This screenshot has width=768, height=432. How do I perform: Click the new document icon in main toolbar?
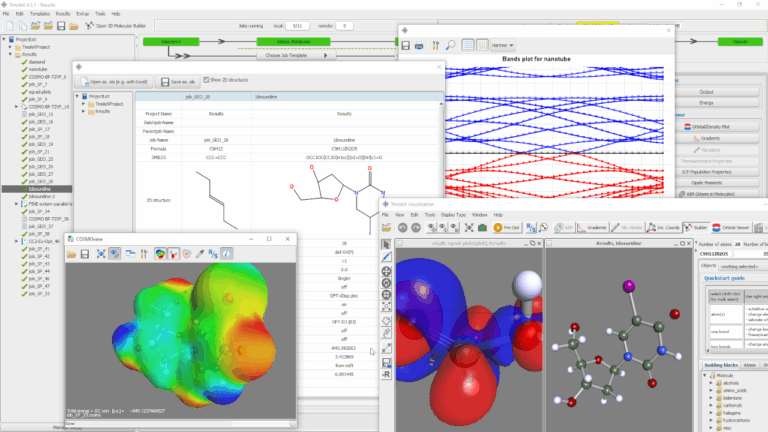(8, 26)
